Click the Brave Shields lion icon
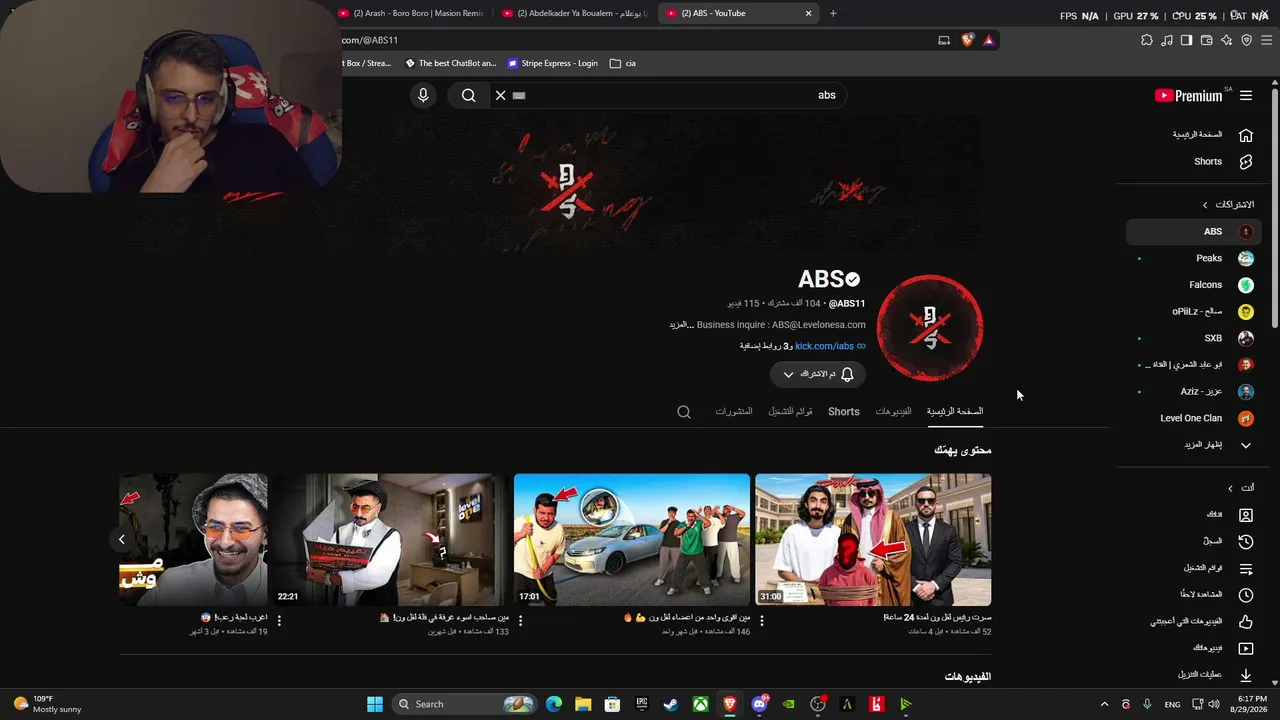This screenshot has height=720, width=1280. (967, 40)
